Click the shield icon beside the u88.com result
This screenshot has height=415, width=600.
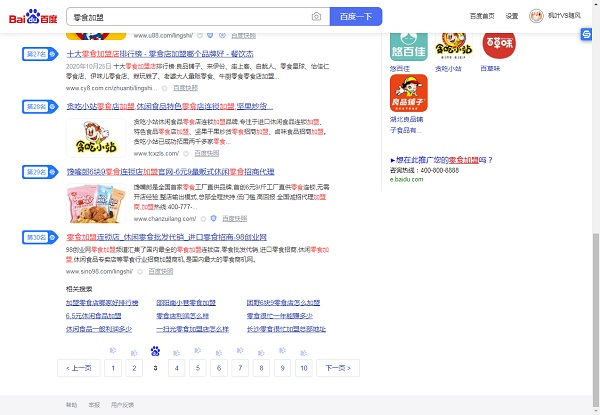pyautogui.click(x=210, y=35)
